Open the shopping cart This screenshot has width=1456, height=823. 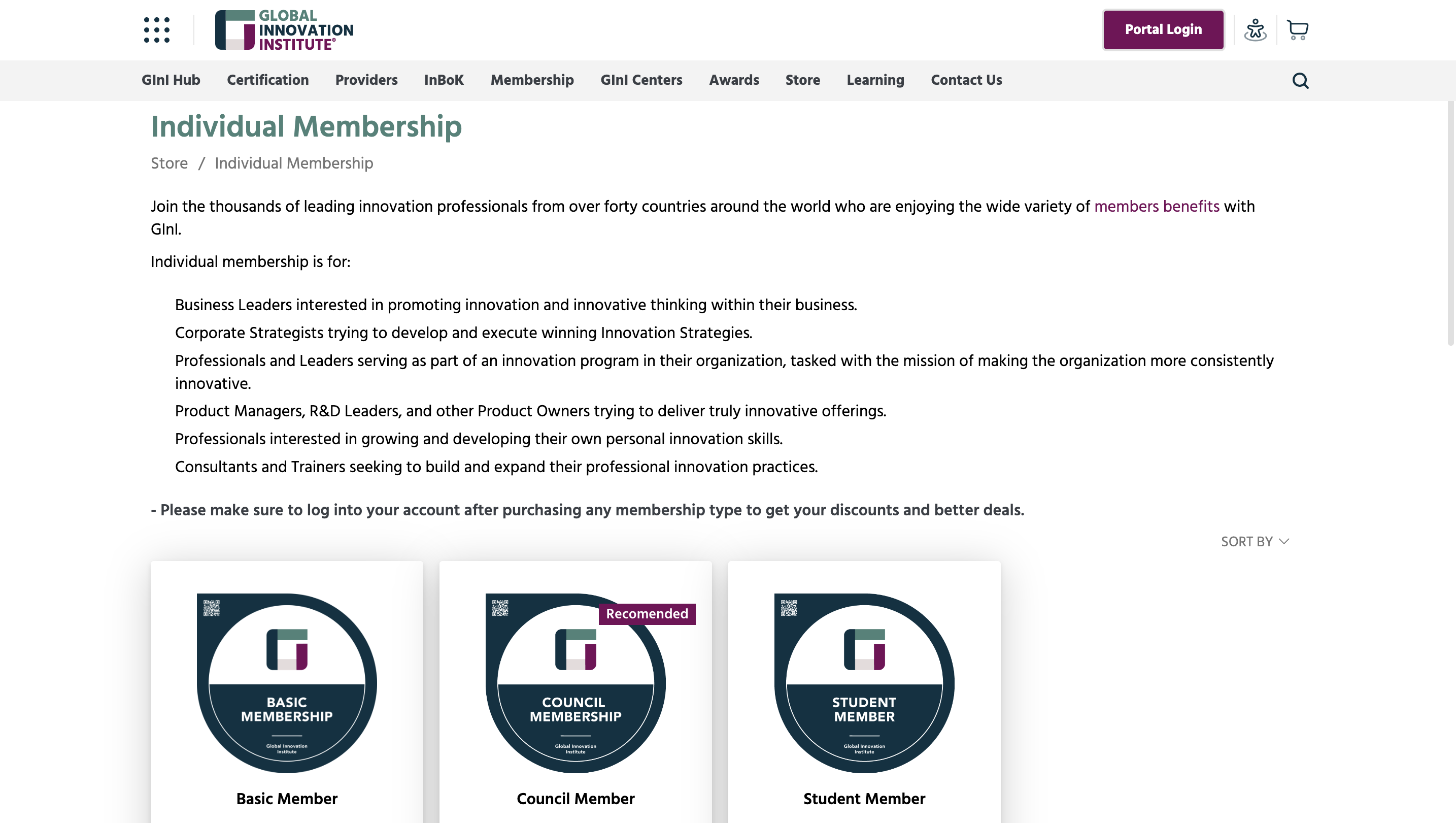point(1297,30)
